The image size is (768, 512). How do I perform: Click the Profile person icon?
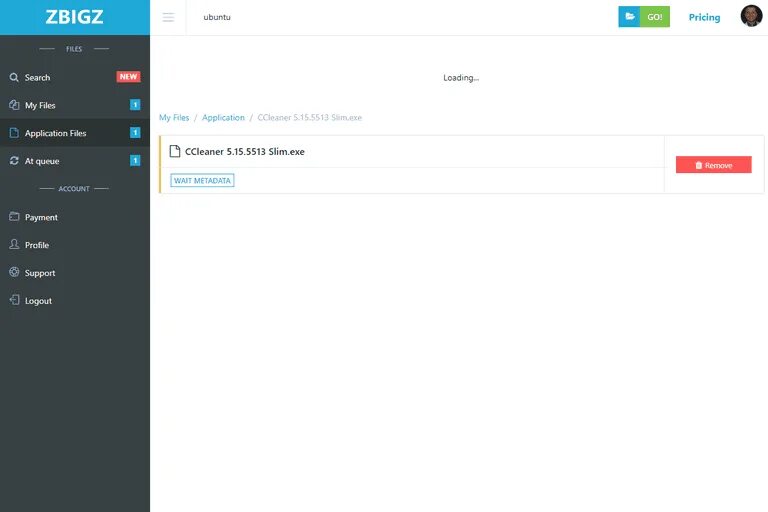pyautogui.click(x=14, y=244)
